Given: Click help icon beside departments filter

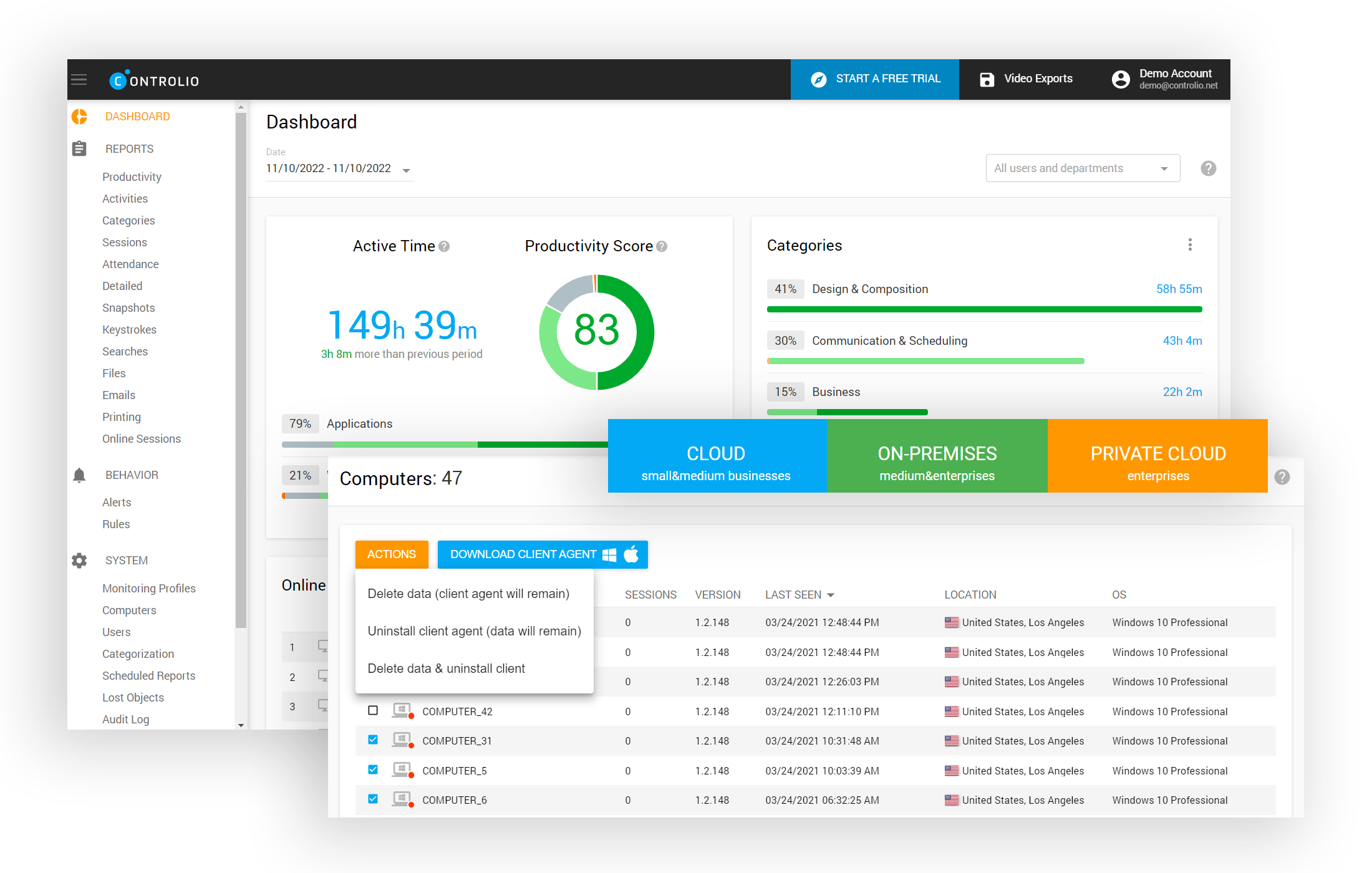Looking at the screenshot, I should tap(1208, 168).
